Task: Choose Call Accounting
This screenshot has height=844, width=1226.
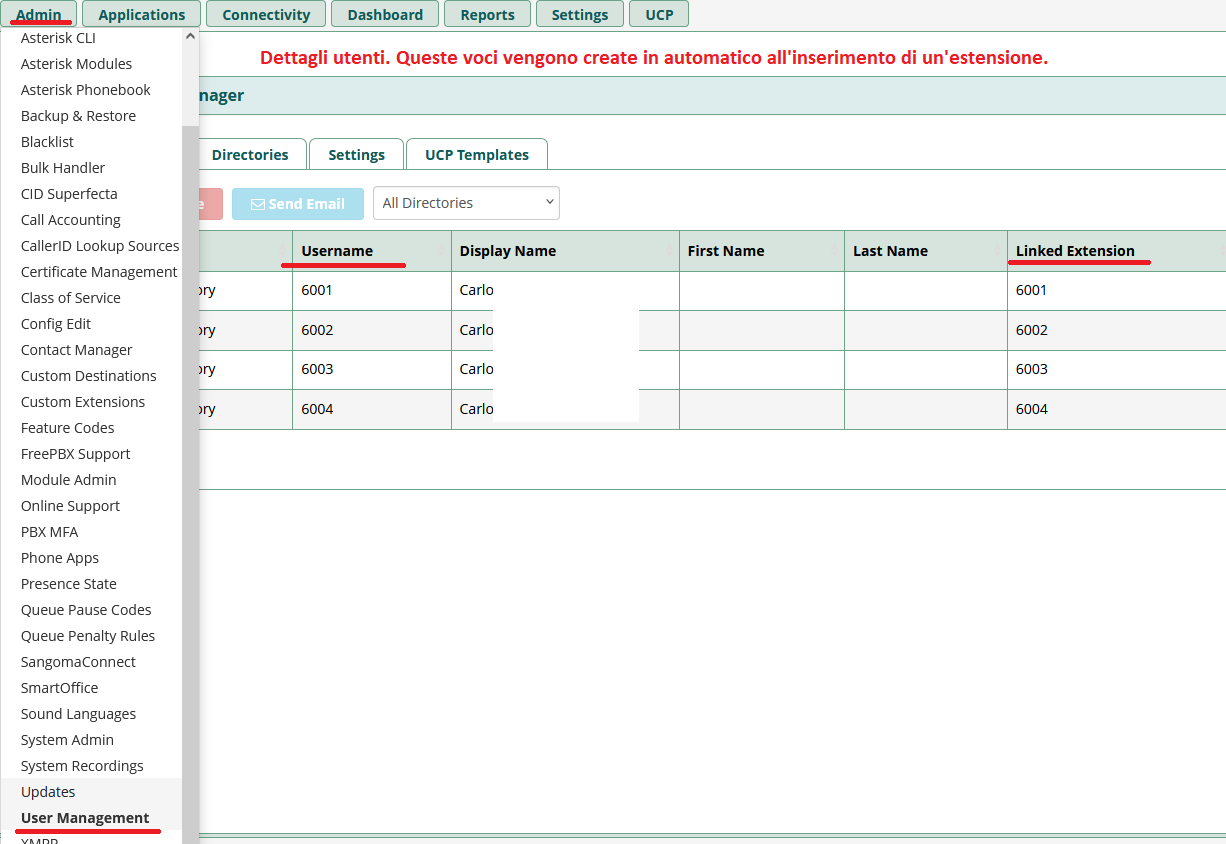Action: 71,220
